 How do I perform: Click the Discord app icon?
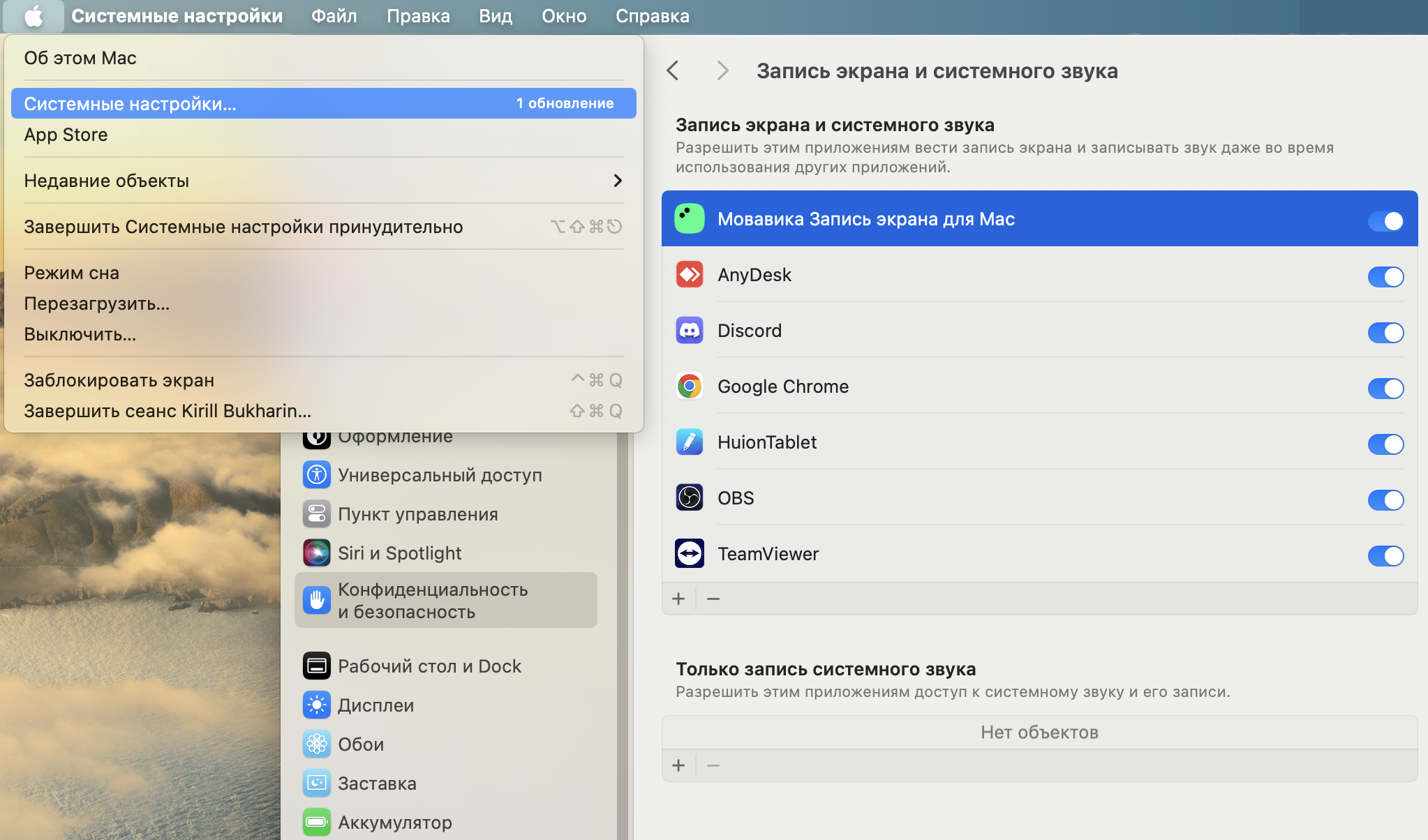click(x=689, y=331)
